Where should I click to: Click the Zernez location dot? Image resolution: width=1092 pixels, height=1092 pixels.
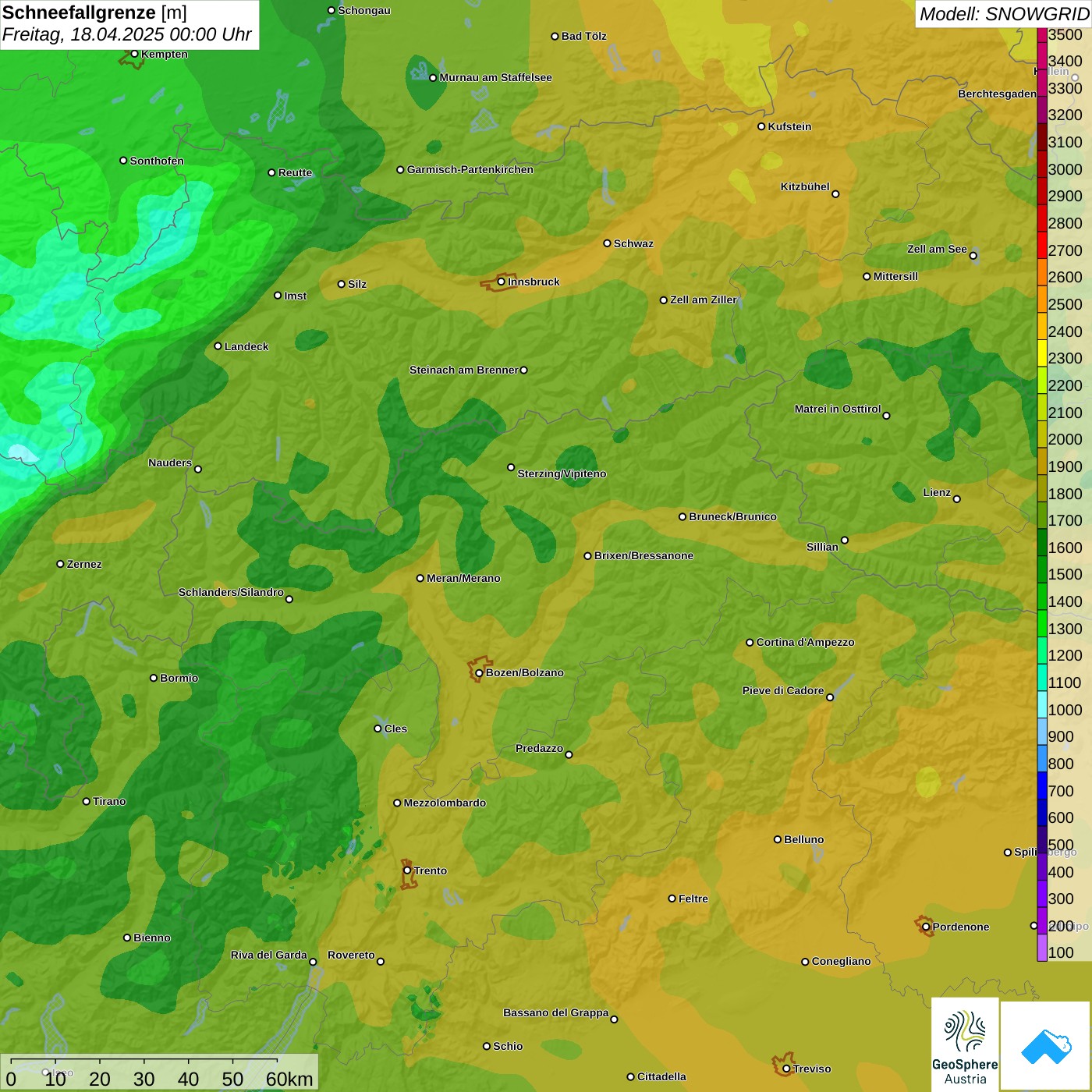(60, 564)
